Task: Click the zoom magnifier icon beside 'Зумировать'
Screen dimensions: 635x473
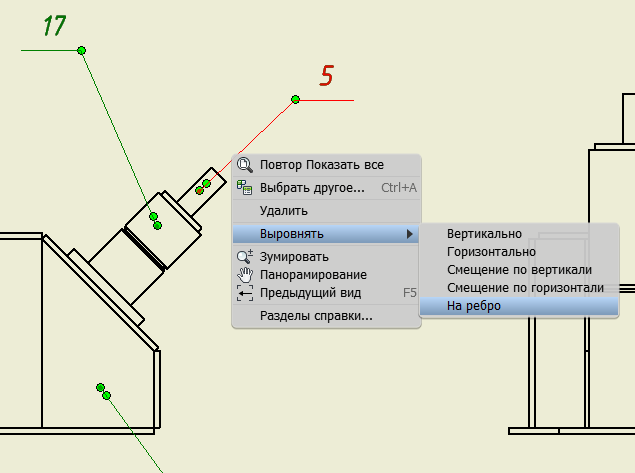Action: click(245, 256)
